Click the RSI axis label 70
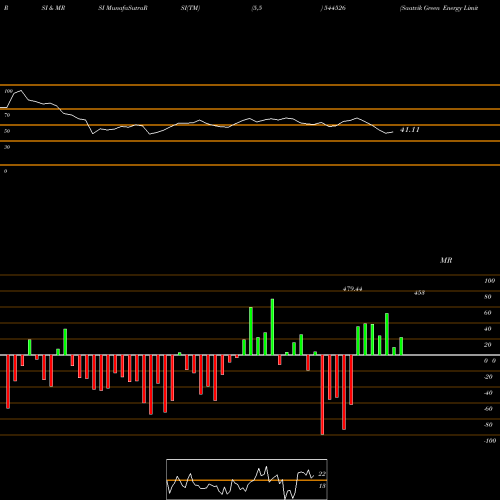Image resolution: width=500 pixels, height=500 pixels. coord(7,115)
